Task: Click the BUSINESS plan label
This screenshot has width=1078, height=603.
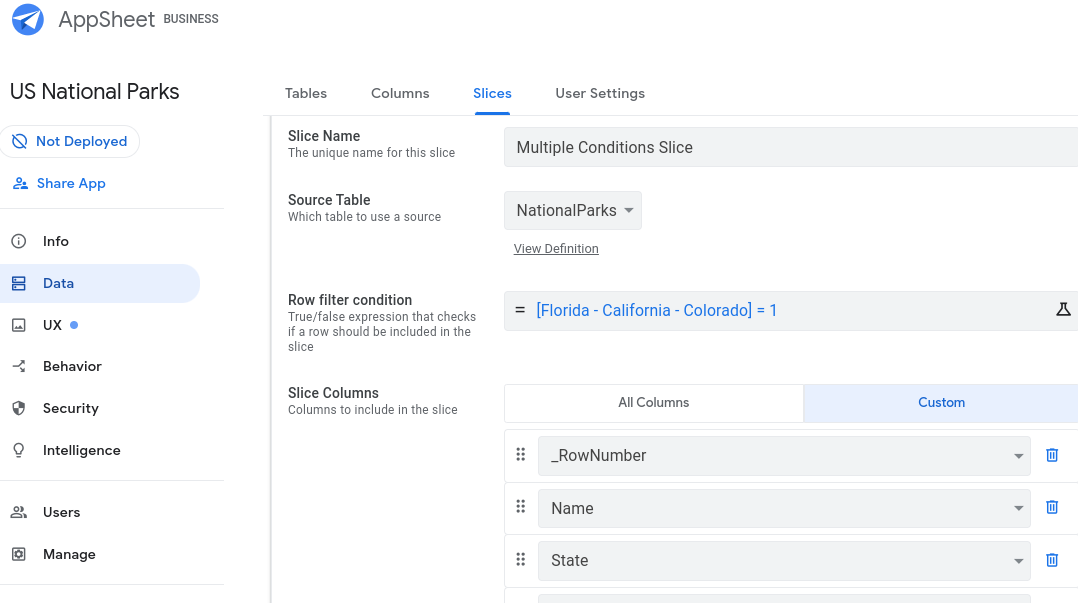Action: point(191,19)
